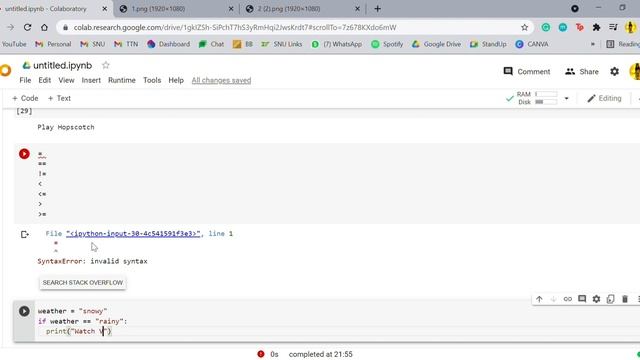This screenshot has height=360, width=640.
Task: Click red error status indicator
Action: 261,354
